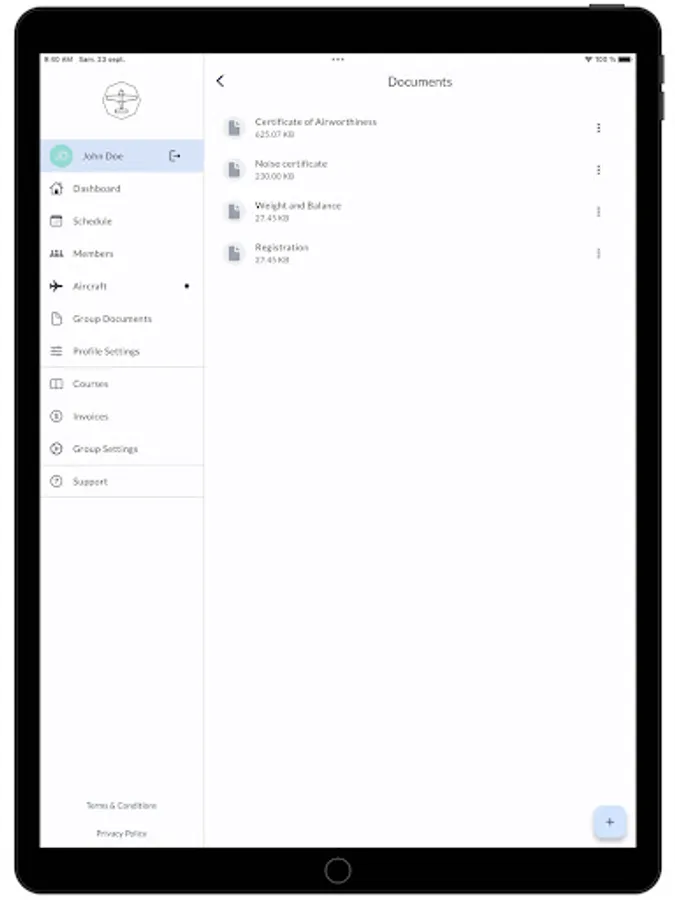Open the Group Documents menu item
Screen dimensions: 675x900
tap(122, 319)
